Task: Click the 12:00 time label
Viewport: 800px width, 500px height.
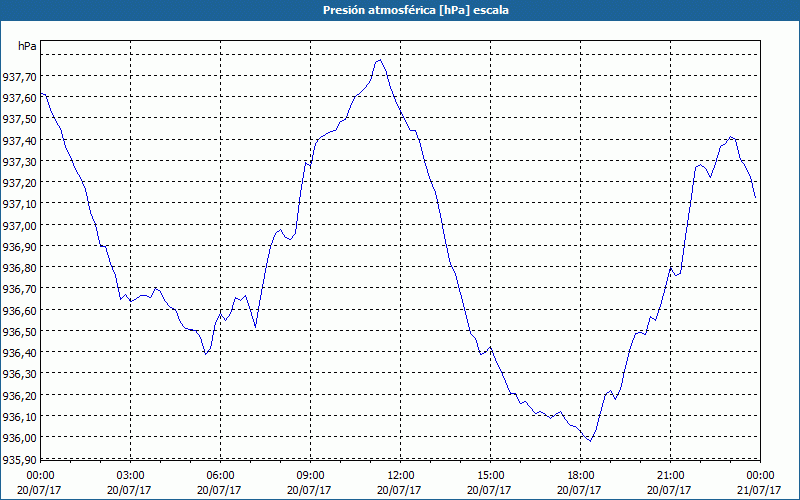Action: pos(401,476)
